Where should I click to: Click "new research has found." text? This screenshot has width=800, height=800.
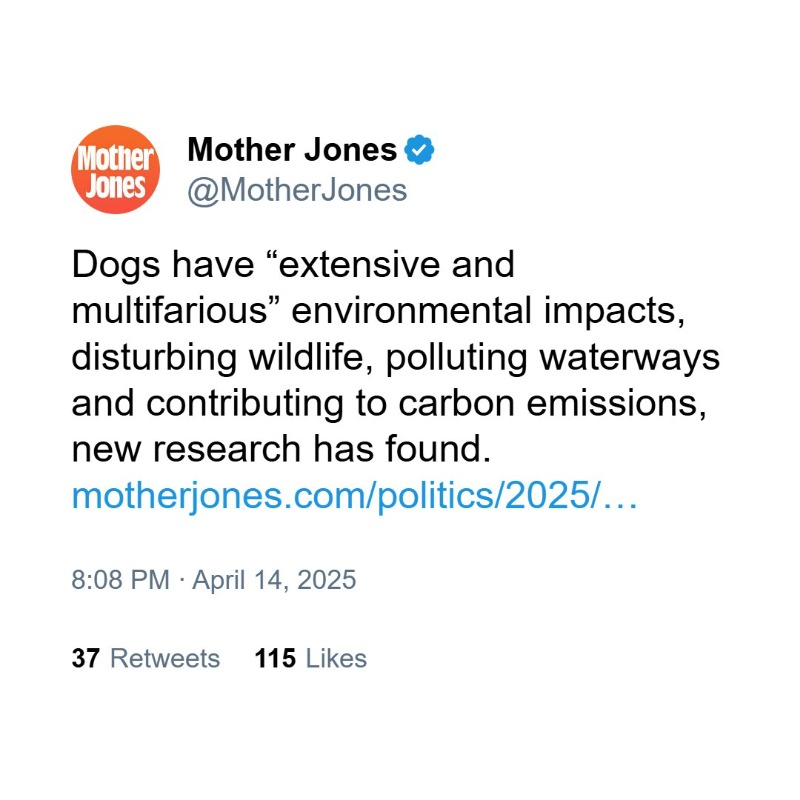(x=281, y=449)
